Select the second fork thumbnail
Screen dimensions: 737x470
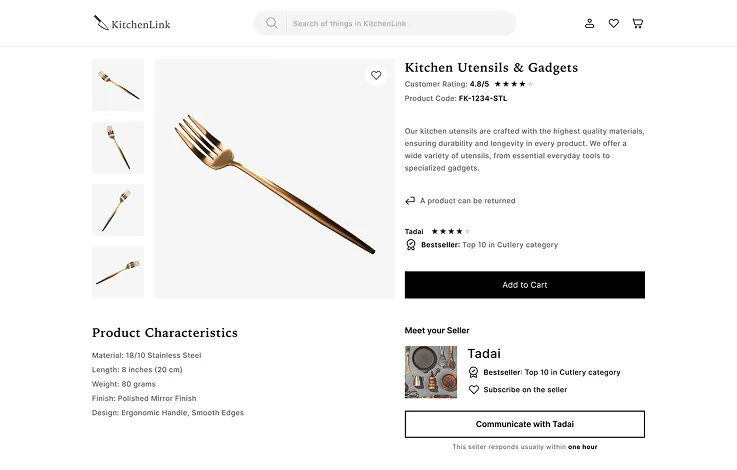coord(118,147)
